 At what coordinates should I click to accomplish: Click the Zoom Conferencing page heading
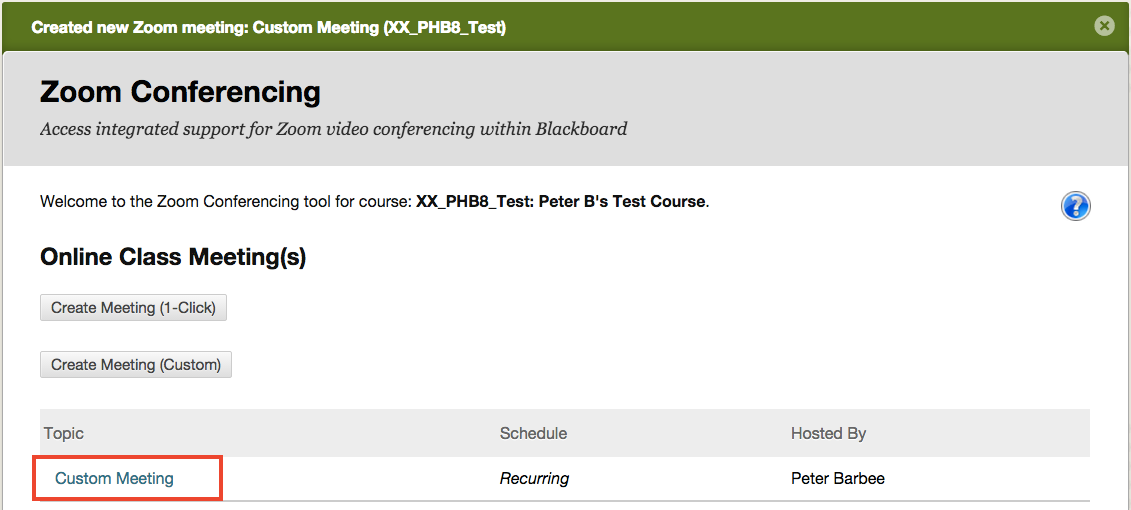(180, 92)
